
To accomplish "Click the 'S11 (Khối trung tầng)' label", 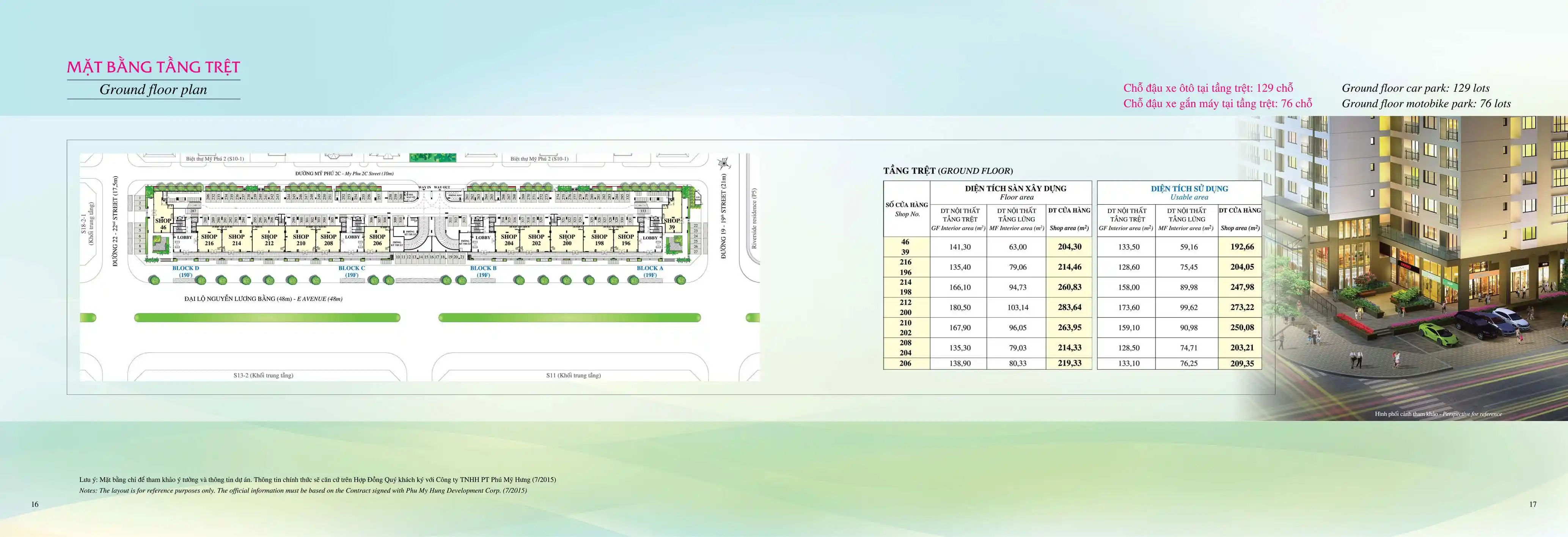I will 573,376.
